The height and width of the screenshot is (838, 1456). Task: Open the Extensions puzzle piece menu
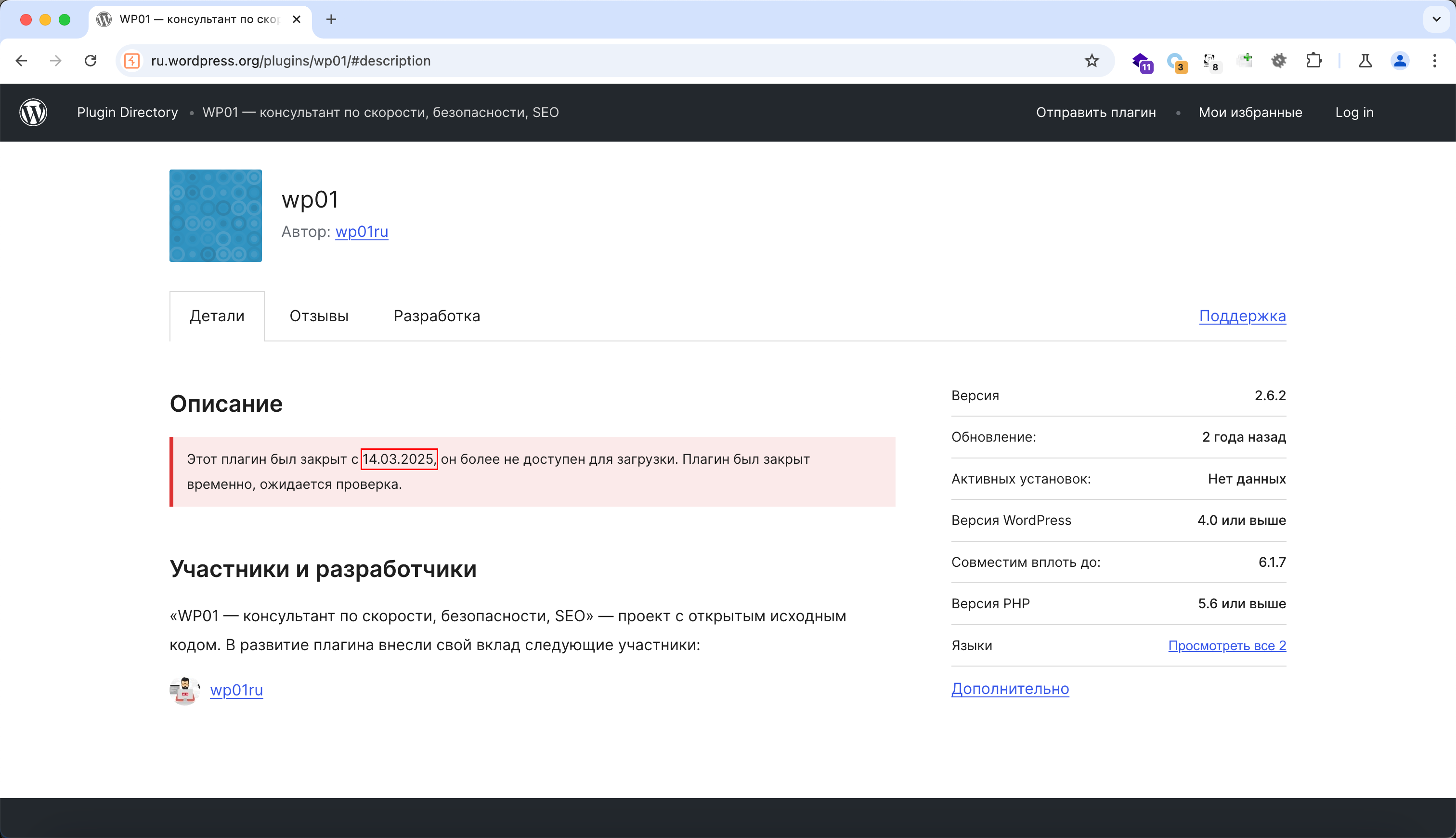point(1314,60)
